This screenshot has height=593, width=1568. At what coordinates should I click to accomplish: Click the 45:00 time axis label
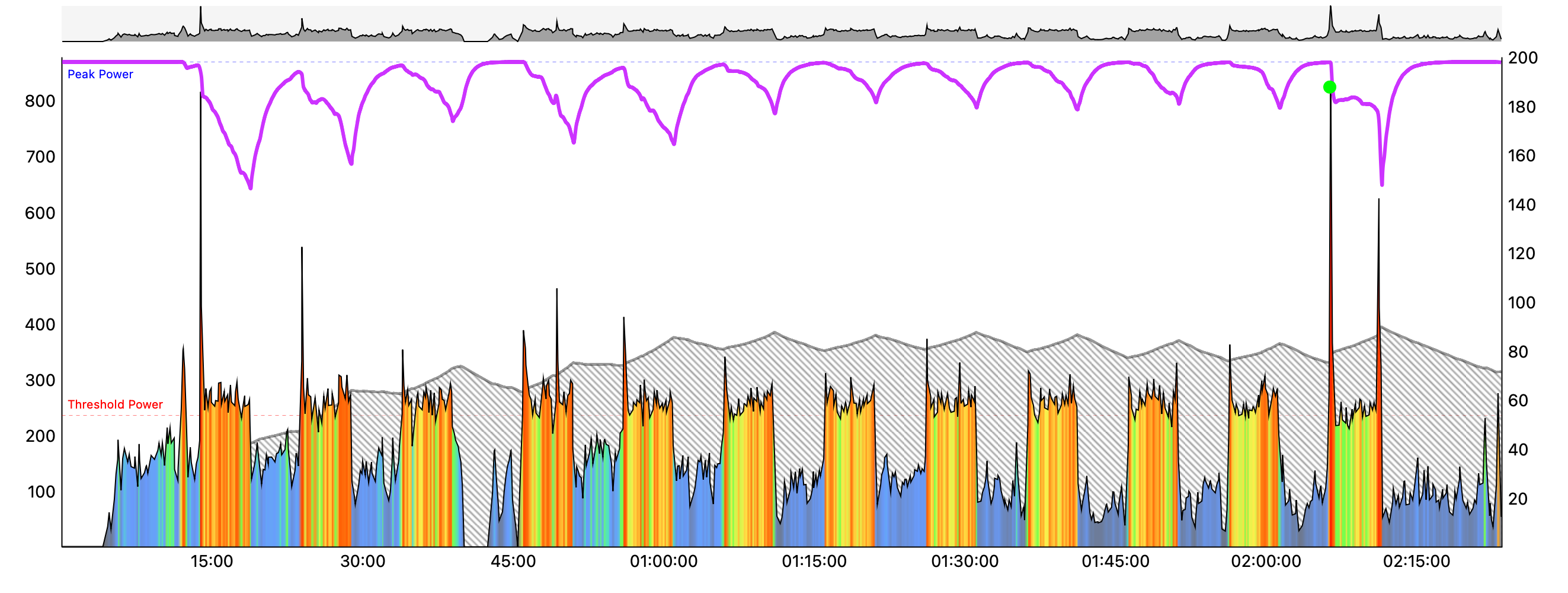513,562
